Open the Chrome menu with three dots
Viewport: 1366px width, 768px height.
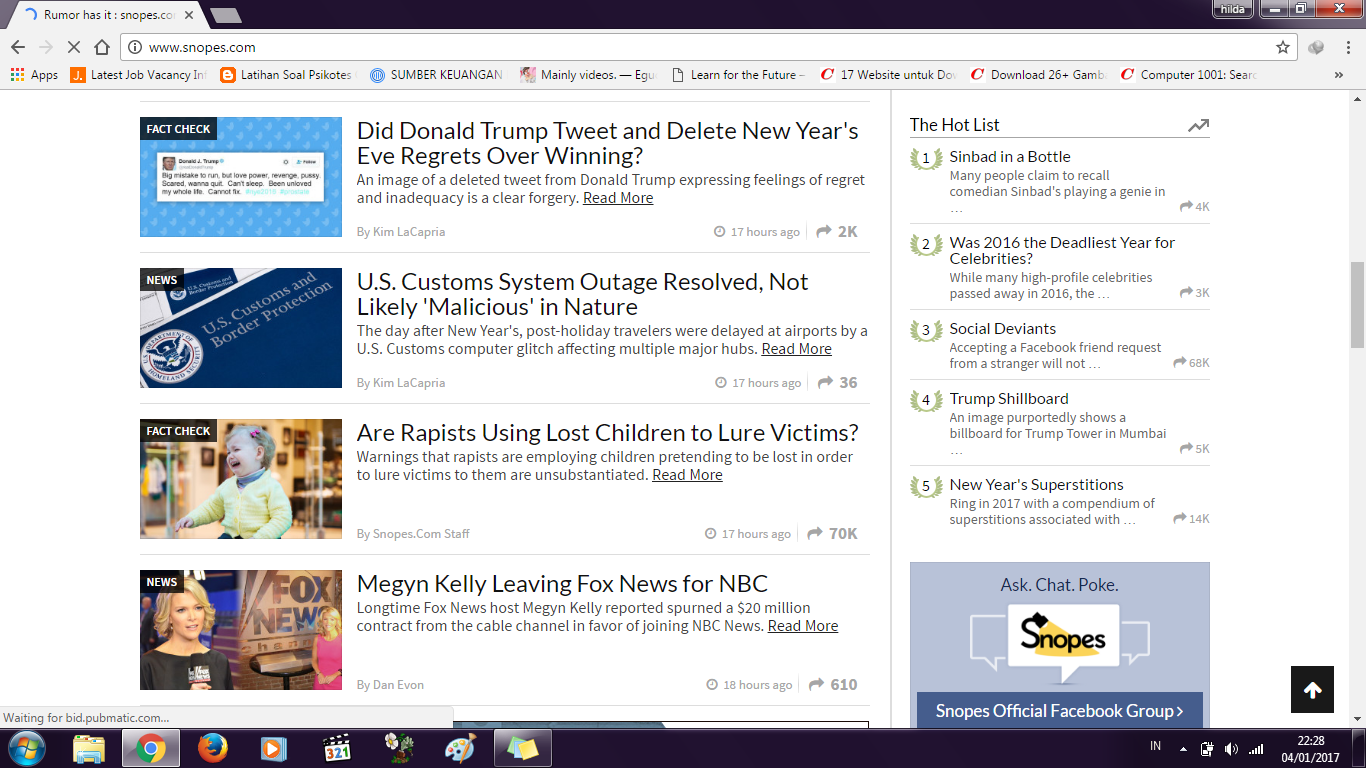point(1347,47)
